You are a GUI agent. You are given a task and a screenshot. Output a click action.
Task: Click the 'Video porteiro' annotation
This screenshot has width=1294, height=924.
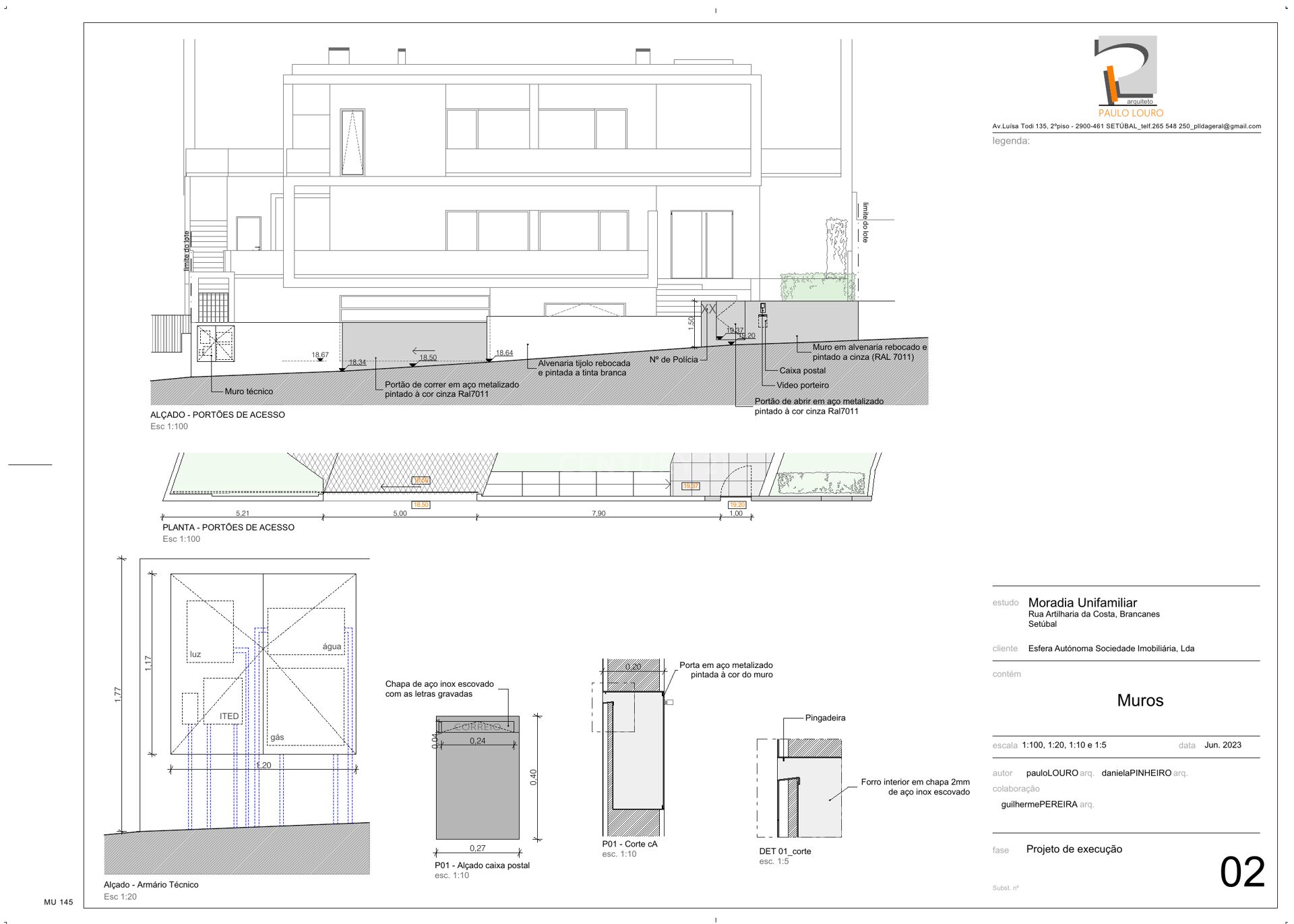[x=803, y=386]
